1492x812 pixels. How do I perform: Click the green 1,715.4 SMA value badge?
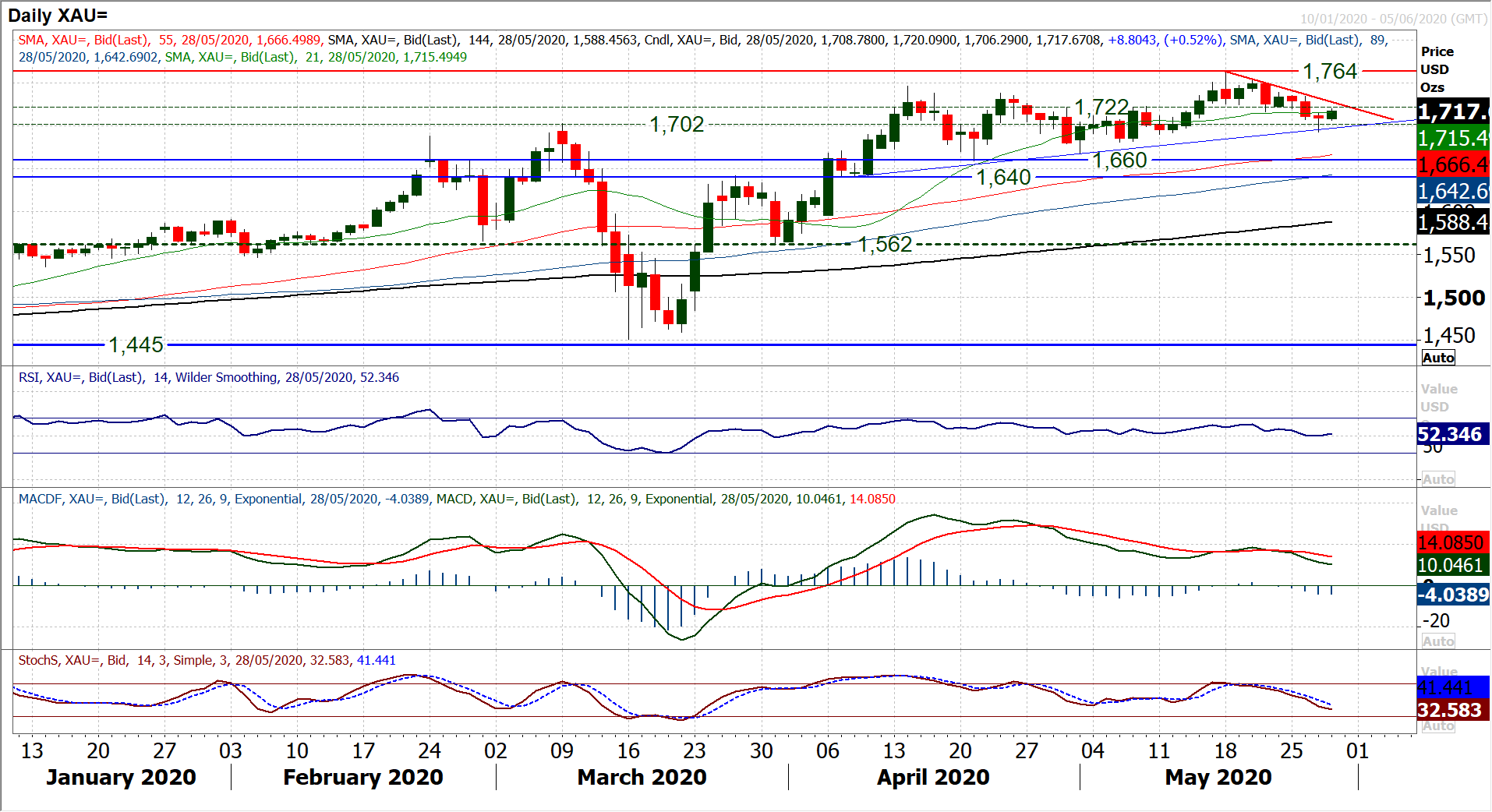click(x=1453, y=139)
